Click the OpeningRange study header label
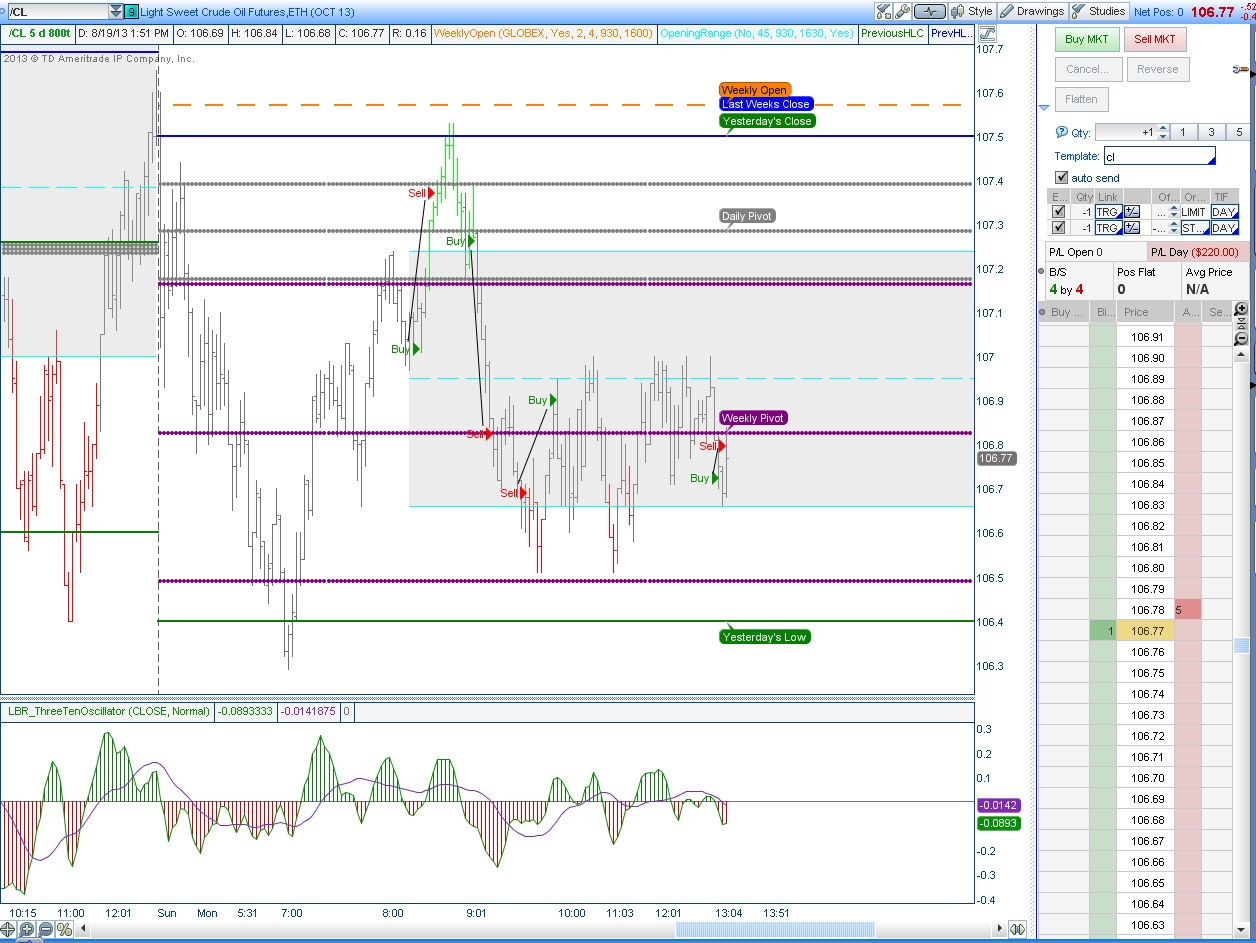1256x943 pixels. click(757, 33)
